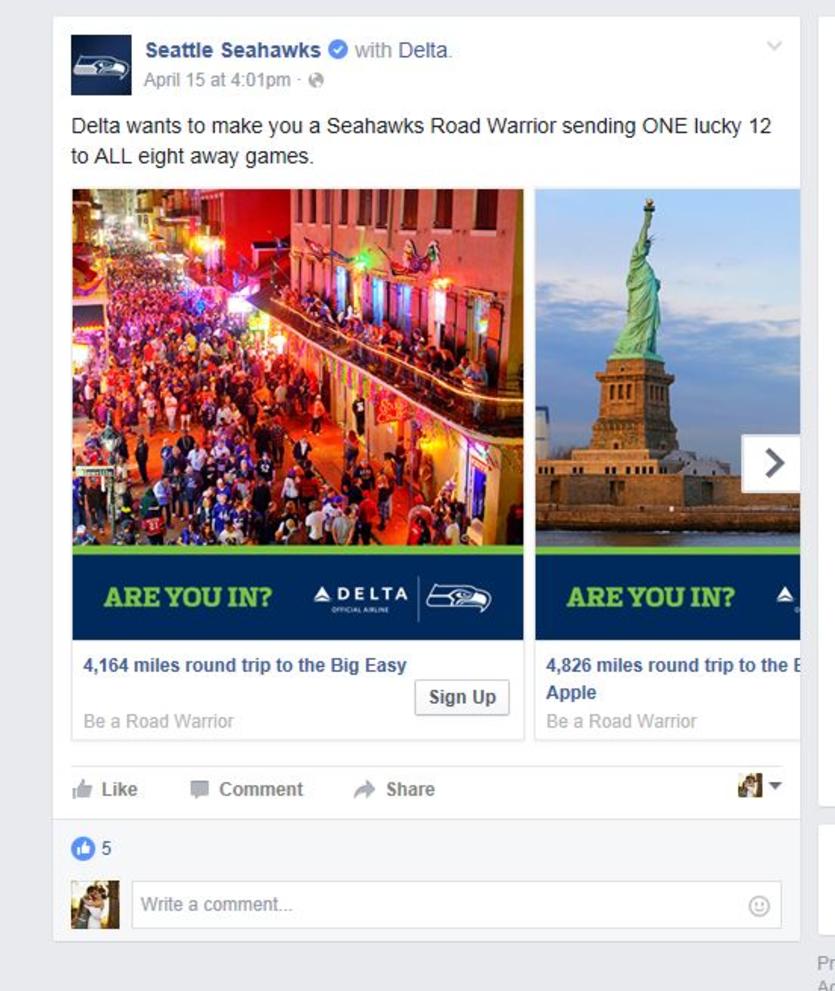This screenshot has height=991, width=835.
Task: Open '4,164 miles round trip to the Big Easy'
Action: (245, 665)
